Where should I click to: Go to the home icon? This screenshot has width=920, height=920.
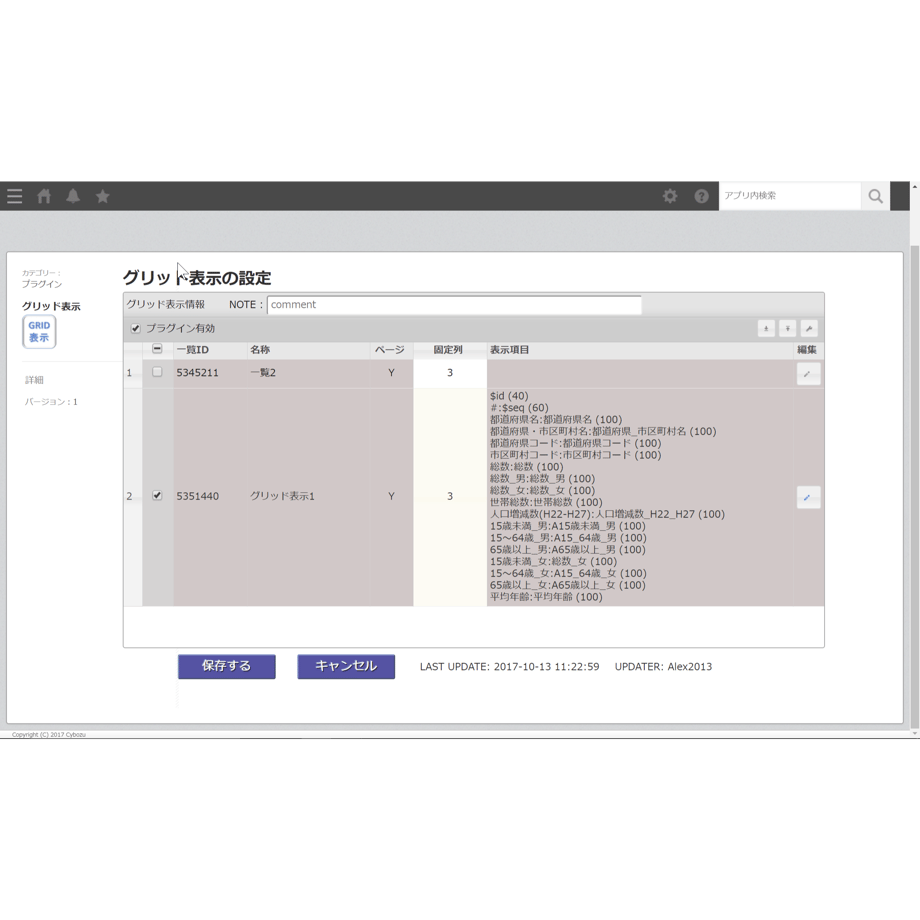click(44, 196)
